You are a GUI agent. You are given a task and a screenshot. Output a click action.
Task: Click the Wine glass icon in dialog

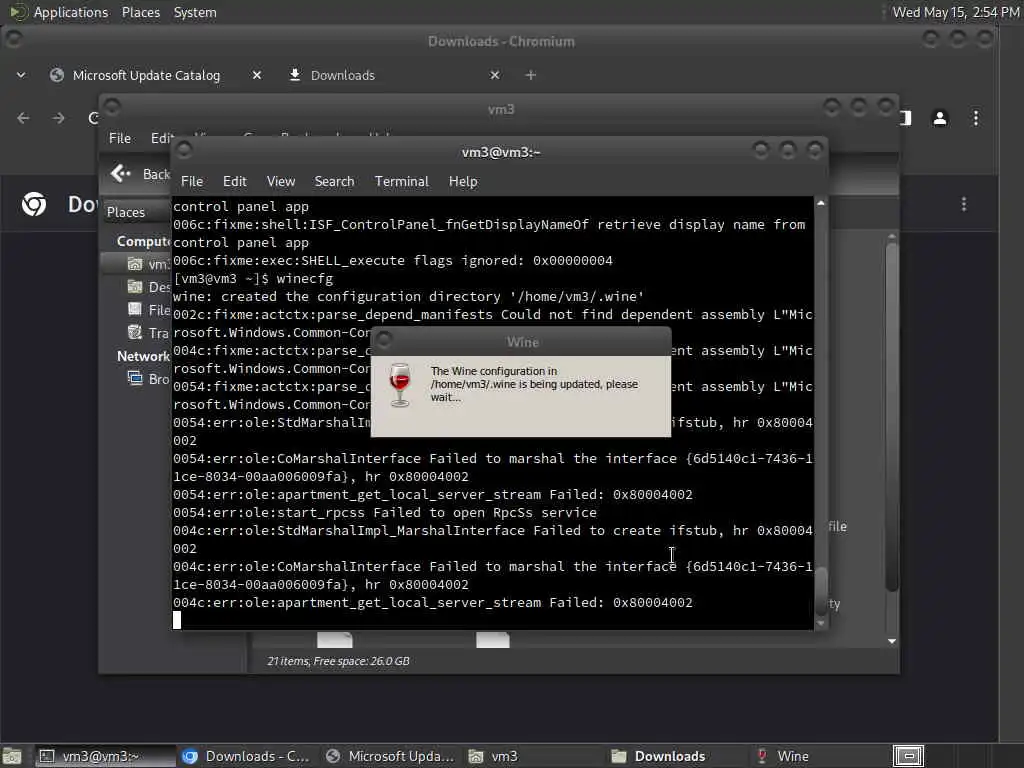point(400,385)
